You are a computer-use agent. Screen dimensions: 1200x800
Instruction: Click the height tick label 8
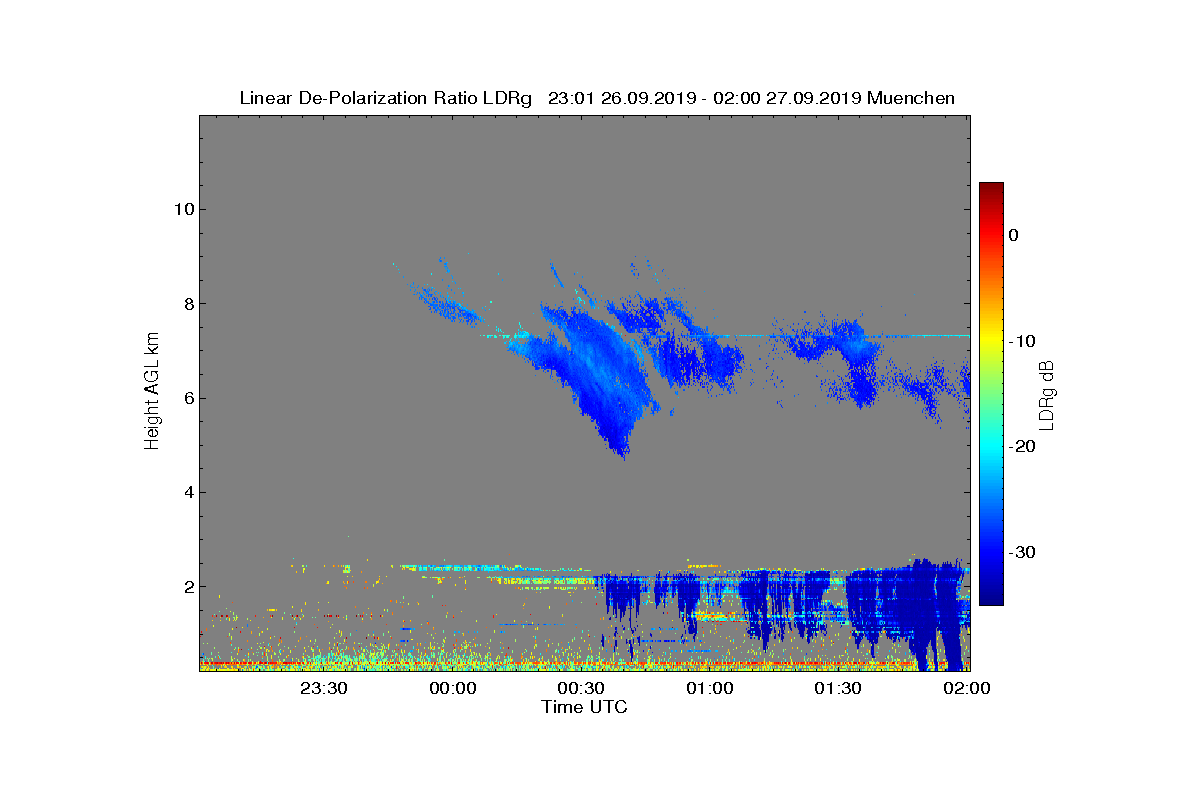pyautogui.click(x=187, y=303)
